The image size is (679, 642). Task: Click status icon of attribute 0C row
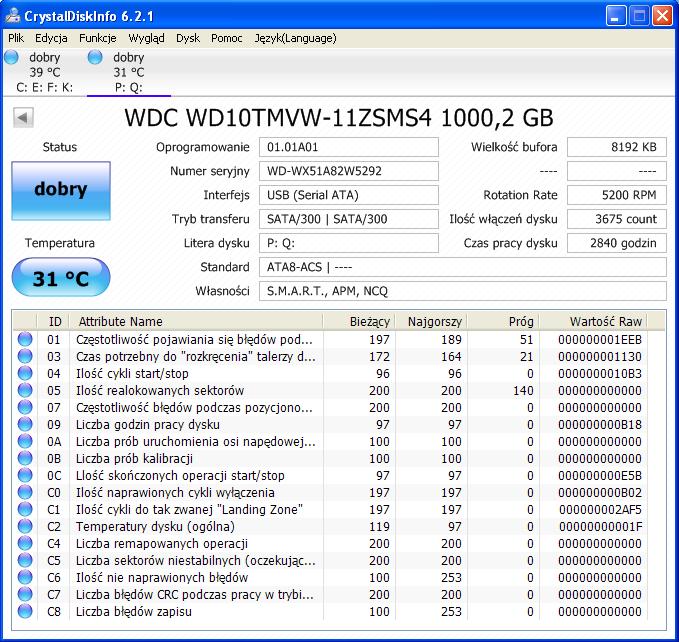pyautogui.click(x=25, y=475)
